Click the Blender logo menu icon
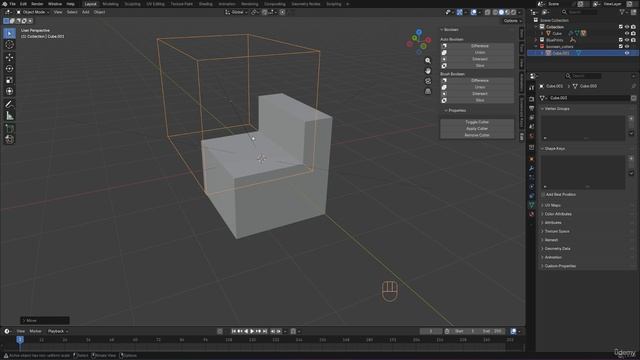The width and height of the screenshot is (640, 360). pyautogui.click(x=4, y=4)
